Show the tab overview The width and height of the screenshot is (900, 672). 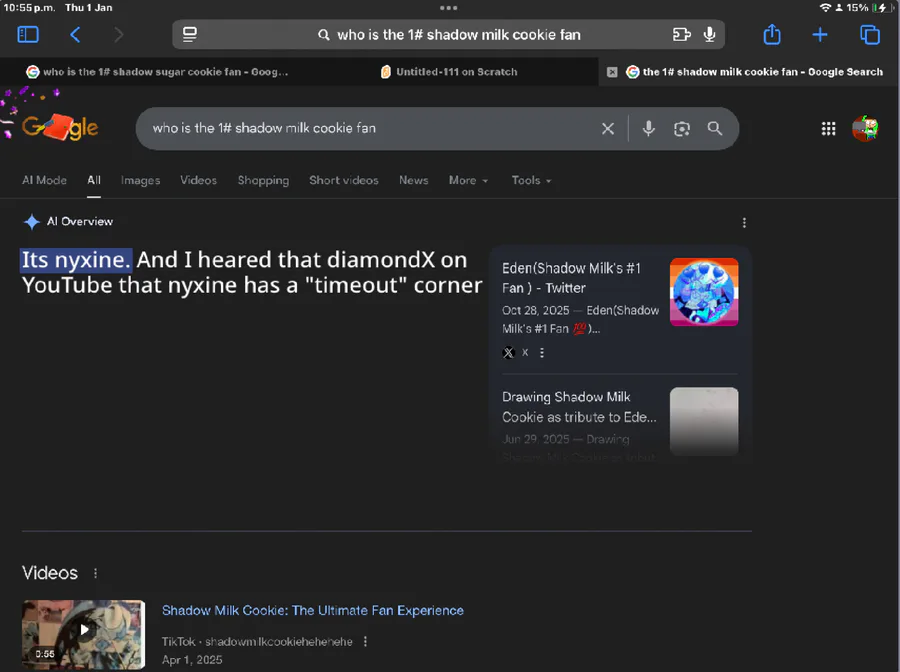870,35
